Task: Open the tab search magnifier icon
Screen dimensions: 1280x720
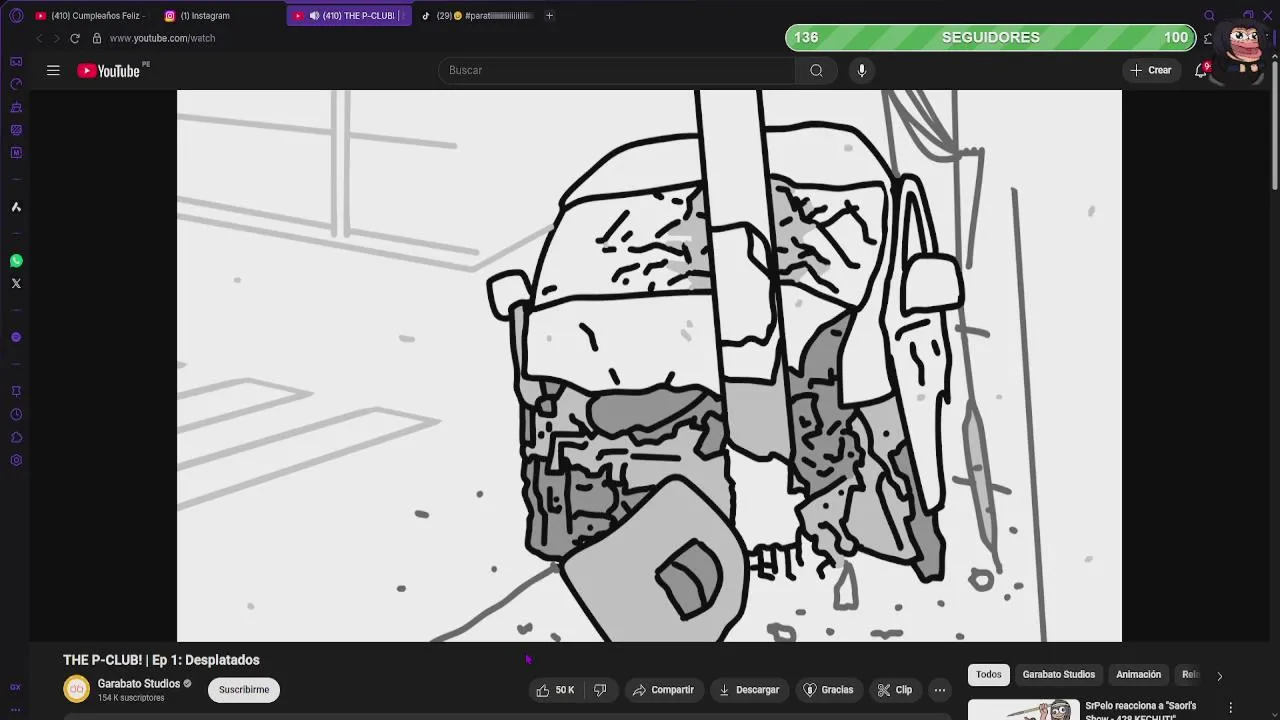Action: pos(1210,16)
